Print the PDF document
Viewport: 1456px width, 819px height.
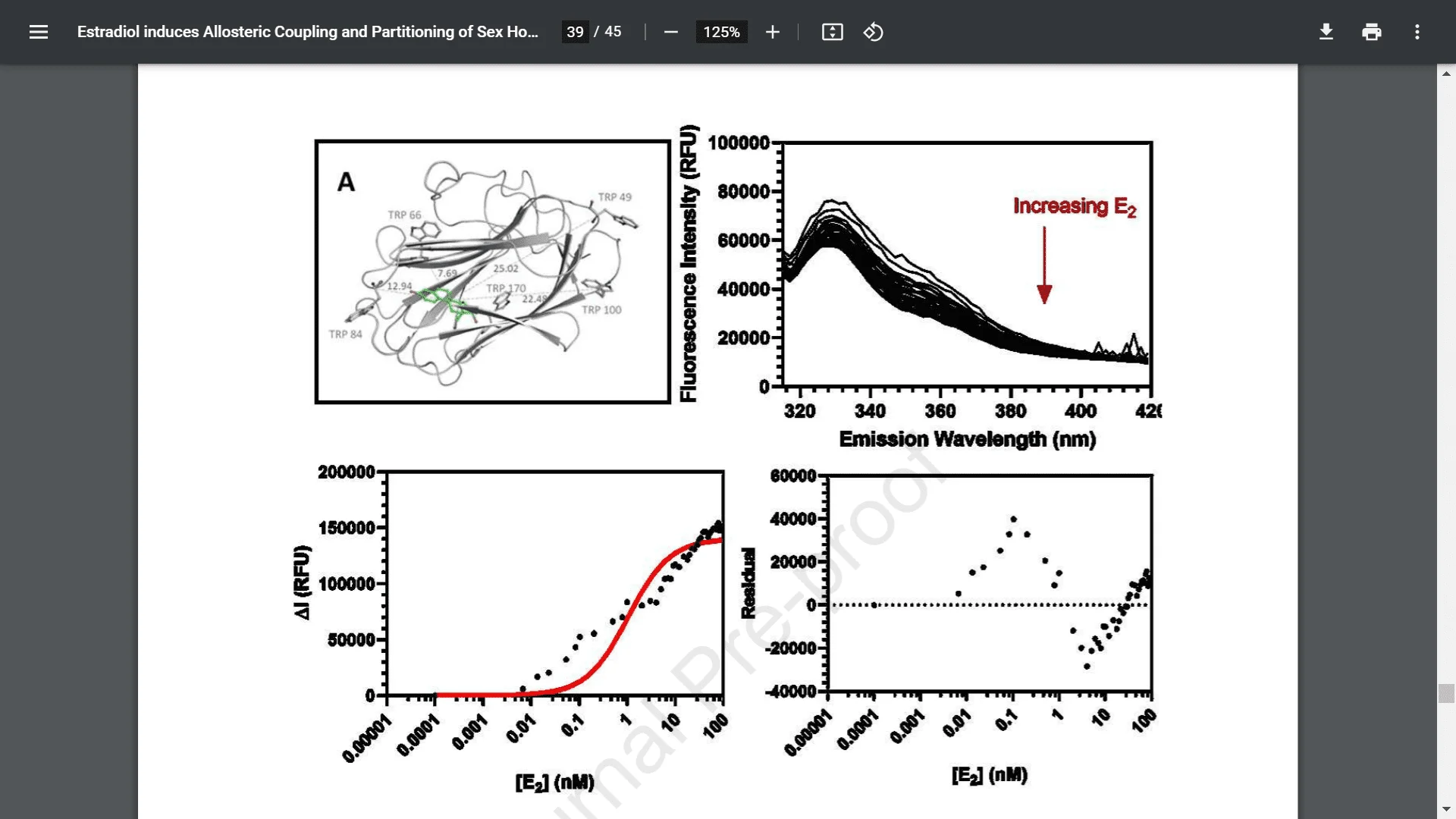pos(1372,32)
